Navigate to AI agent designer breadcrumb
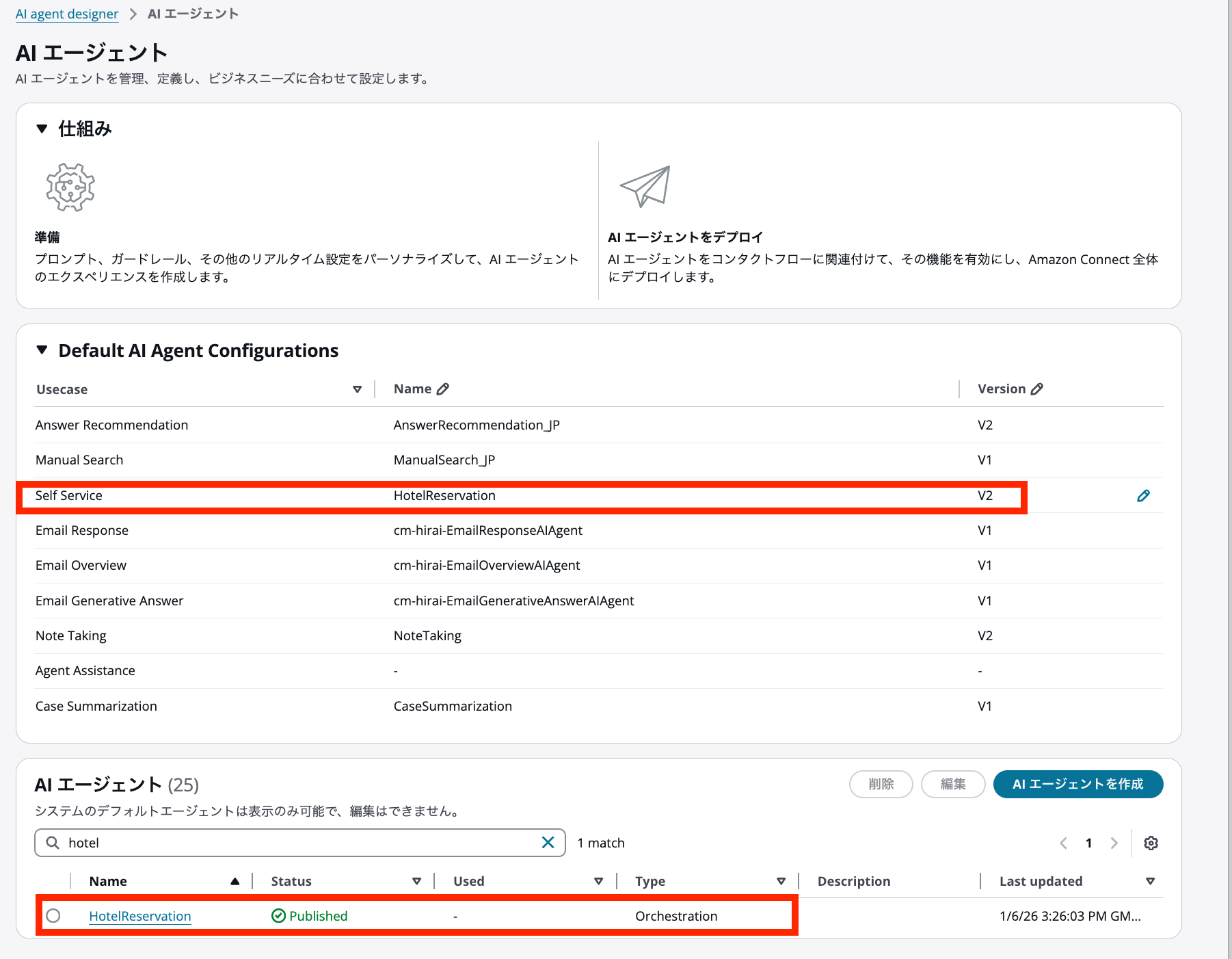Viewport: 1232px width, 959px height. tap(66, 14)
